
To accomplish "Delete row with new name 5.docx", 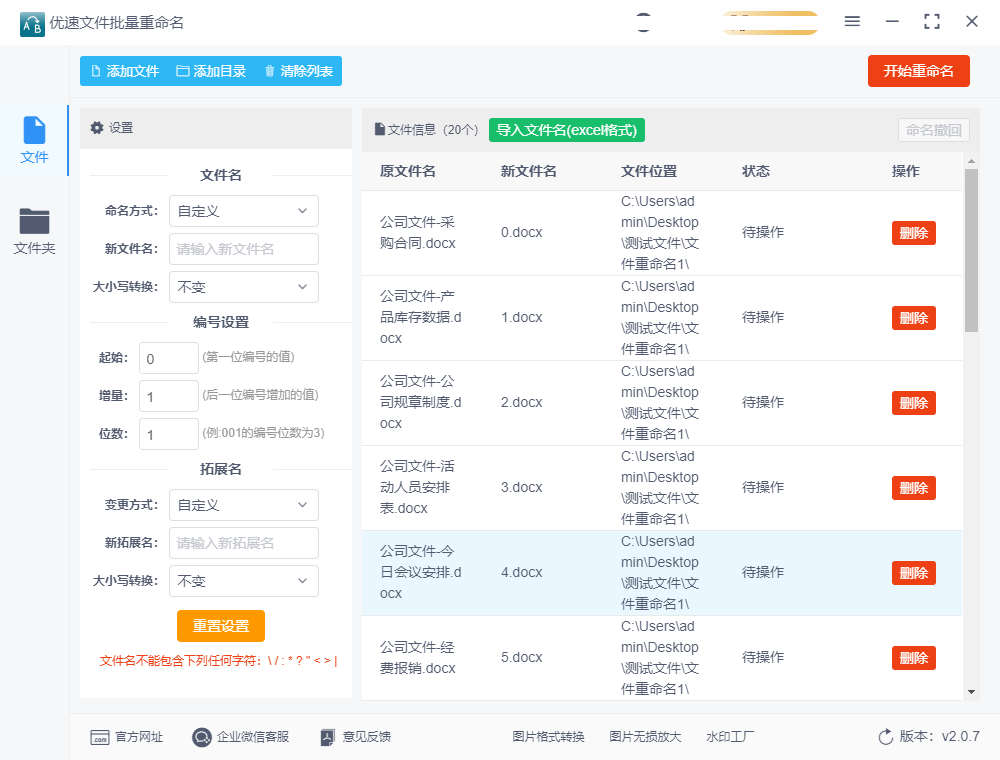I will click(913, 657).
